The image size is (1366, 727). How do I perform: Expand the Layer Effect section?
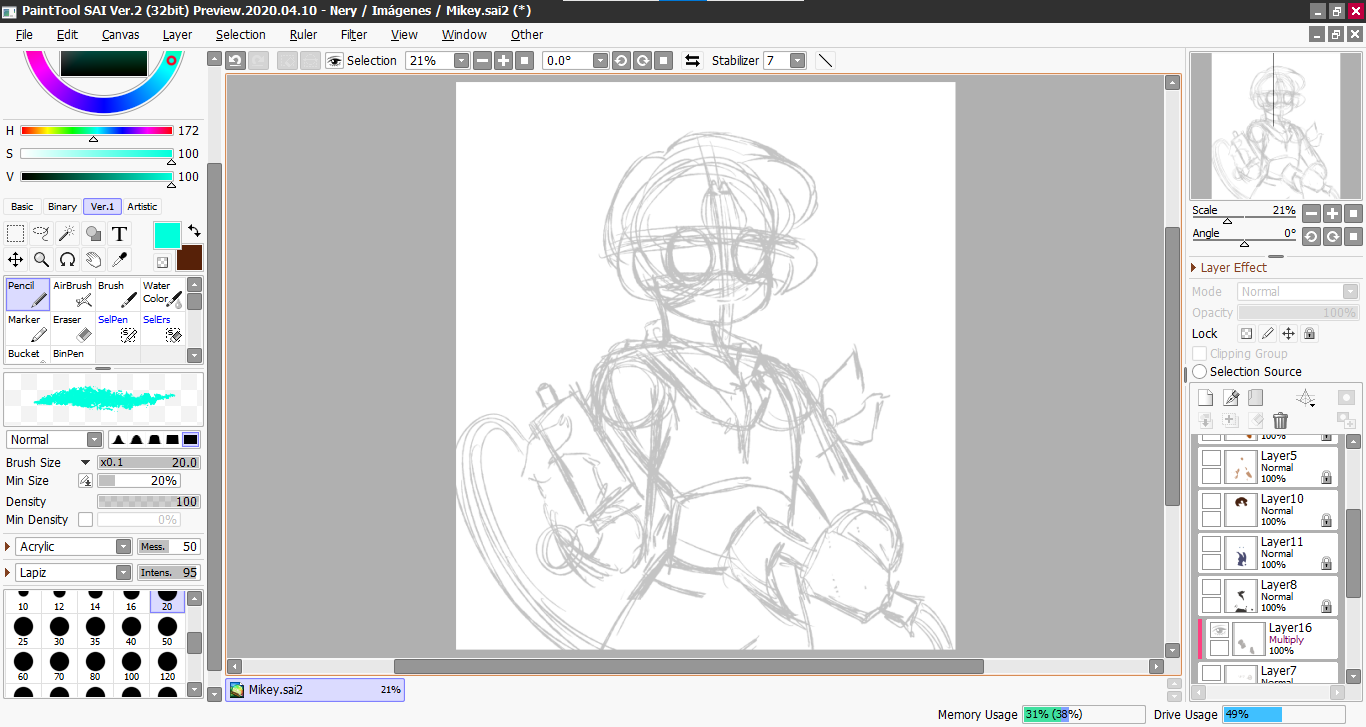pyautogui.click(x=1194, y=268)
